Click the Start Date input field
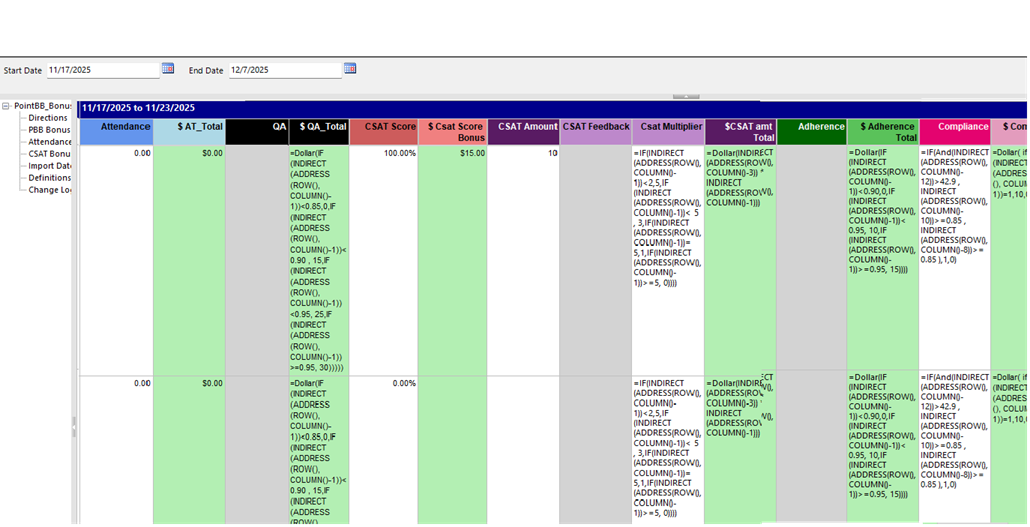This screenshot has width=1030, height=527. pyautogui.click(x=103, y=70)
